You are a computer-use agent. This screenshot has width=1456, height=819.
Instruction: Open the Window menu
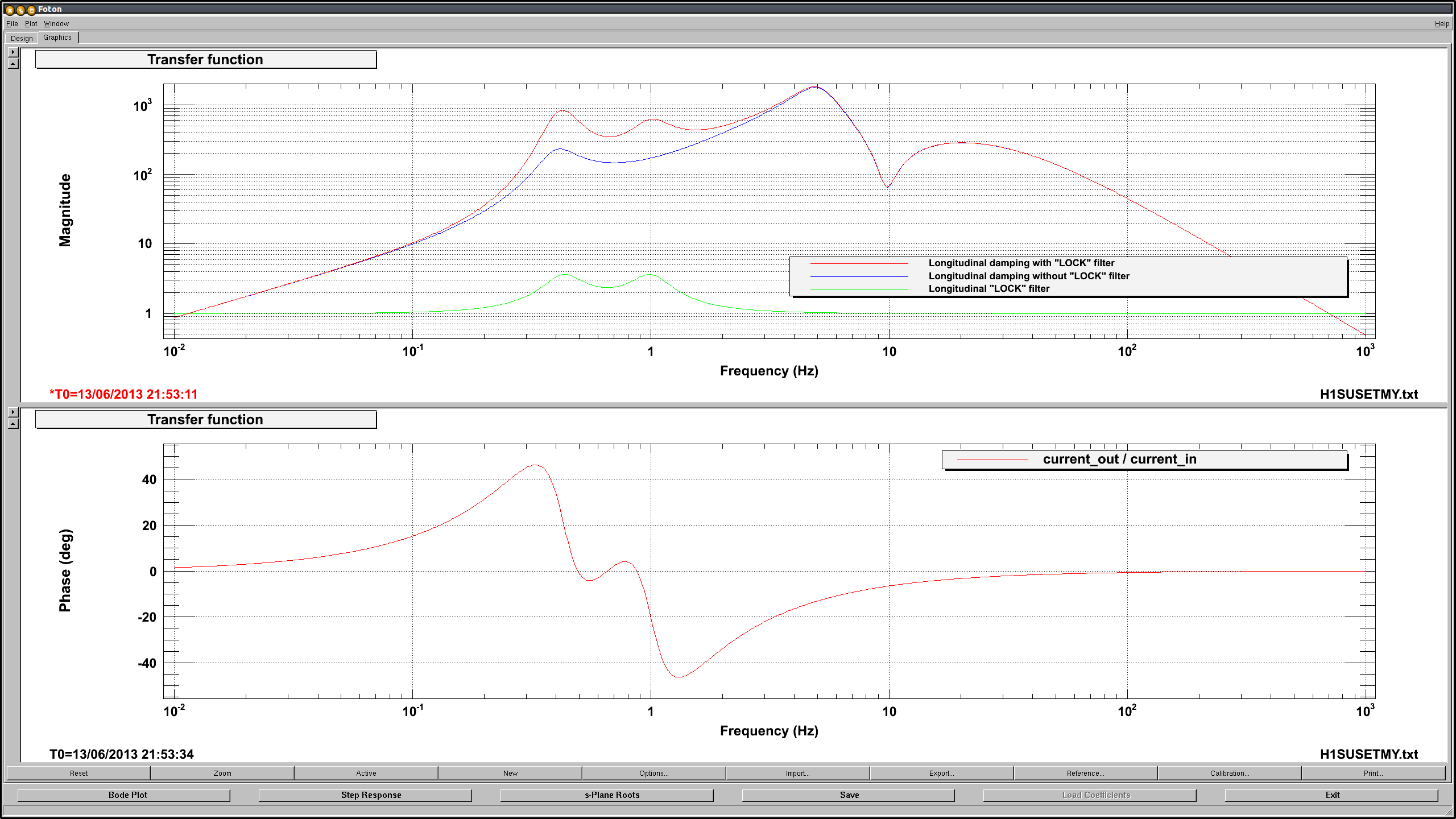pyautogui.click(x=56, y=23)
